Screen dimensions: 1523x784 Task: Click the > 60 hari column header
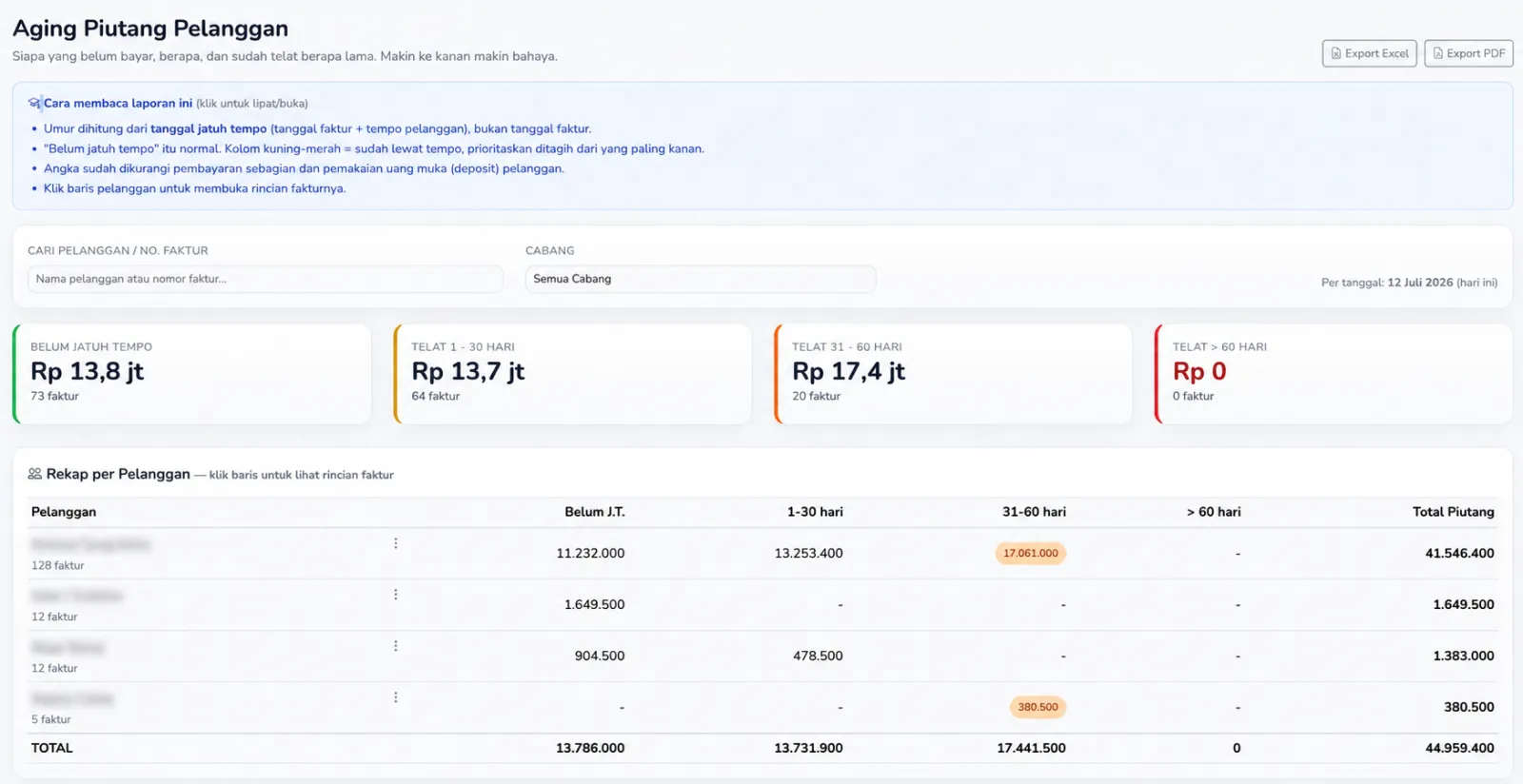click(1214, 512)
